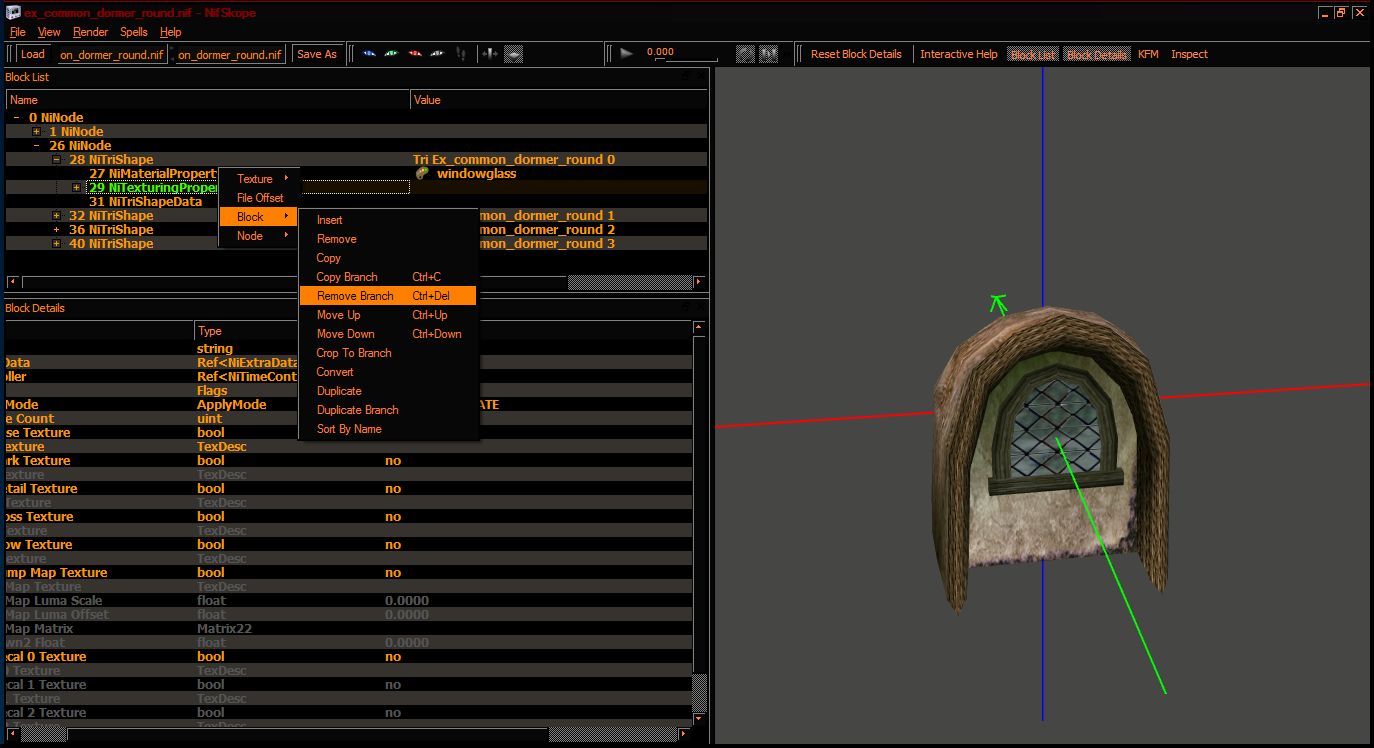
Task: Click the flip view arrows icon
Action: (490, 54)
